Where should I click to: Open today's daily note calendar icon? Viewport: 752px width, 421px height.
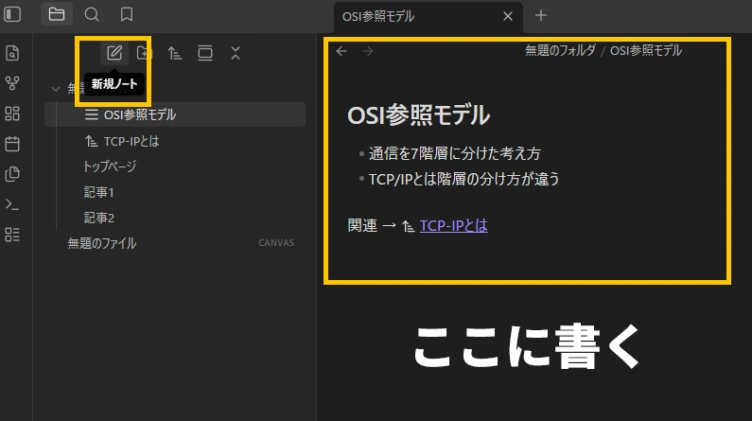(x=13, y=143)
